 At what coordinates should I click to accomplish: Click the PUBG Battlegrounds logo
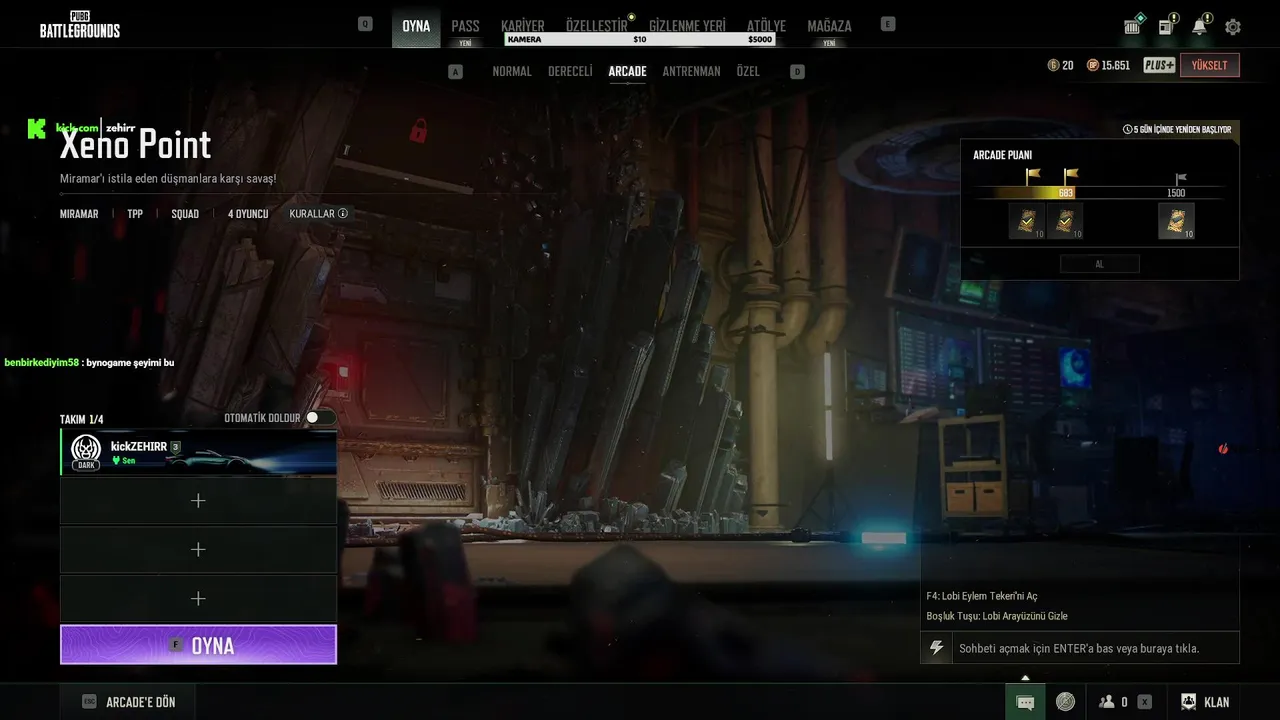point(80,25)
